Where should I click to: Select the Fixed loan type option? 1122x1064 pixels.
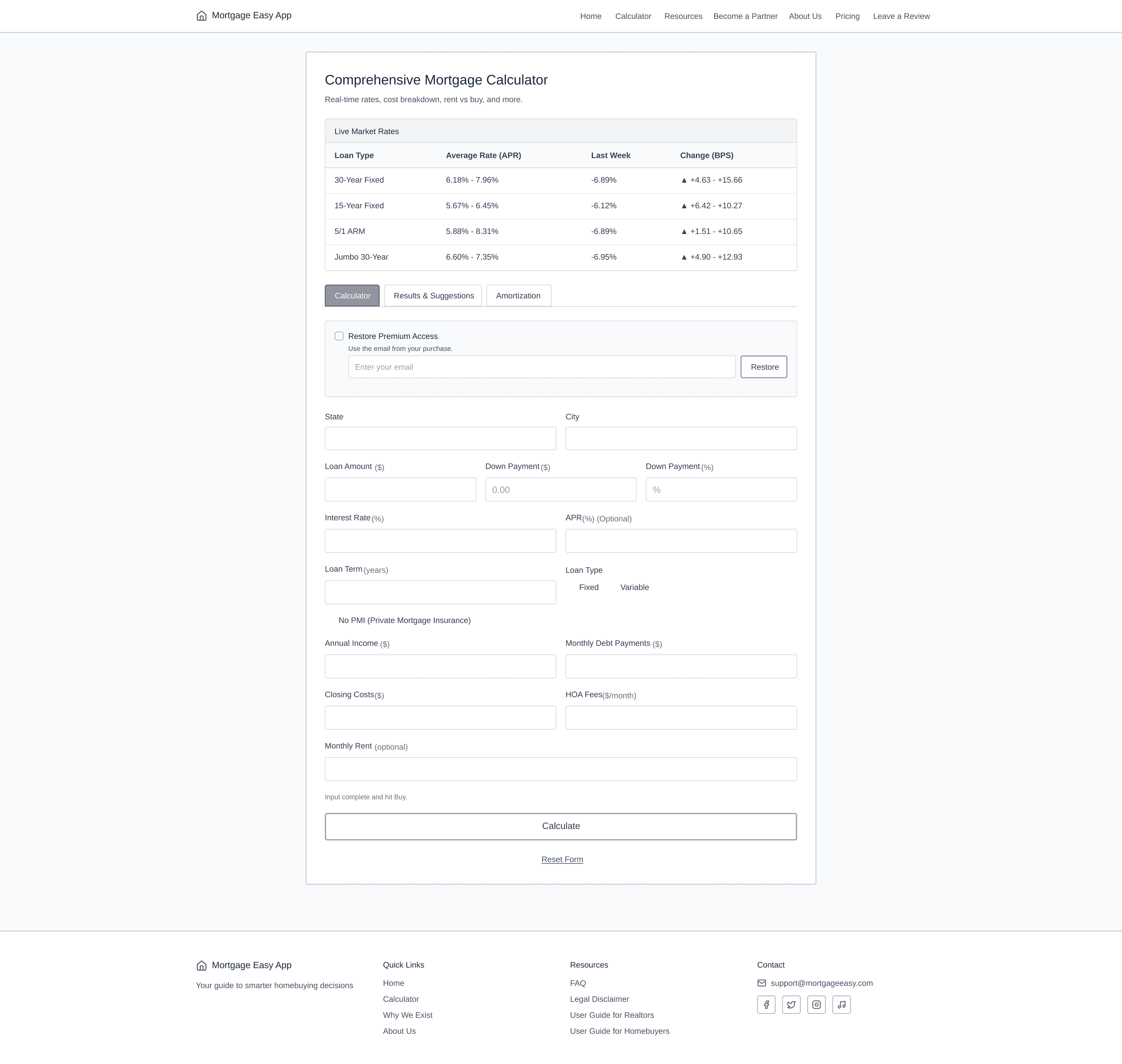[x=588, y=587]
